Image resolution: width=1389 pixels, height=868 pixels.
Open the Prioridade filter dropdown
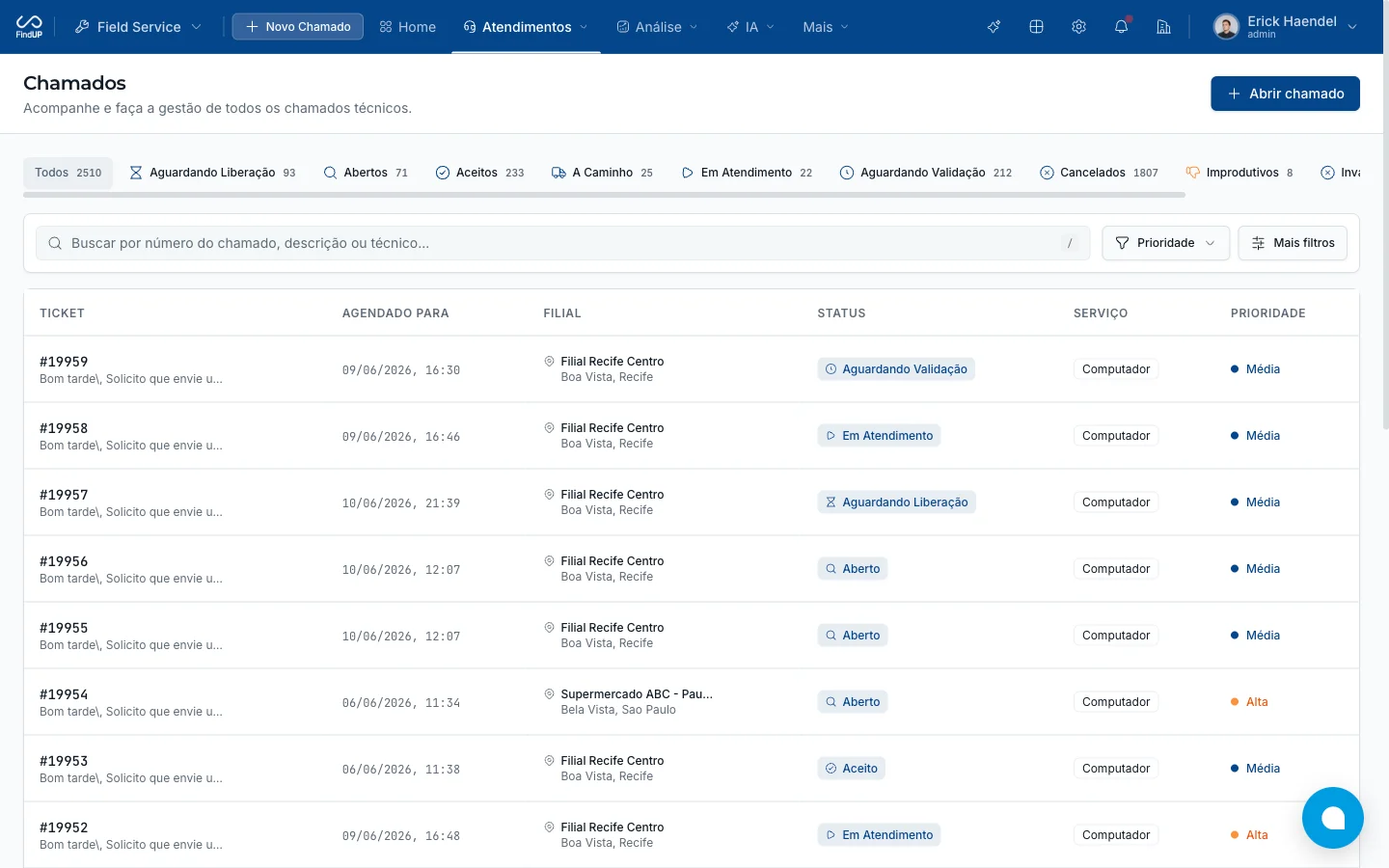click(x=1165, y=243)
